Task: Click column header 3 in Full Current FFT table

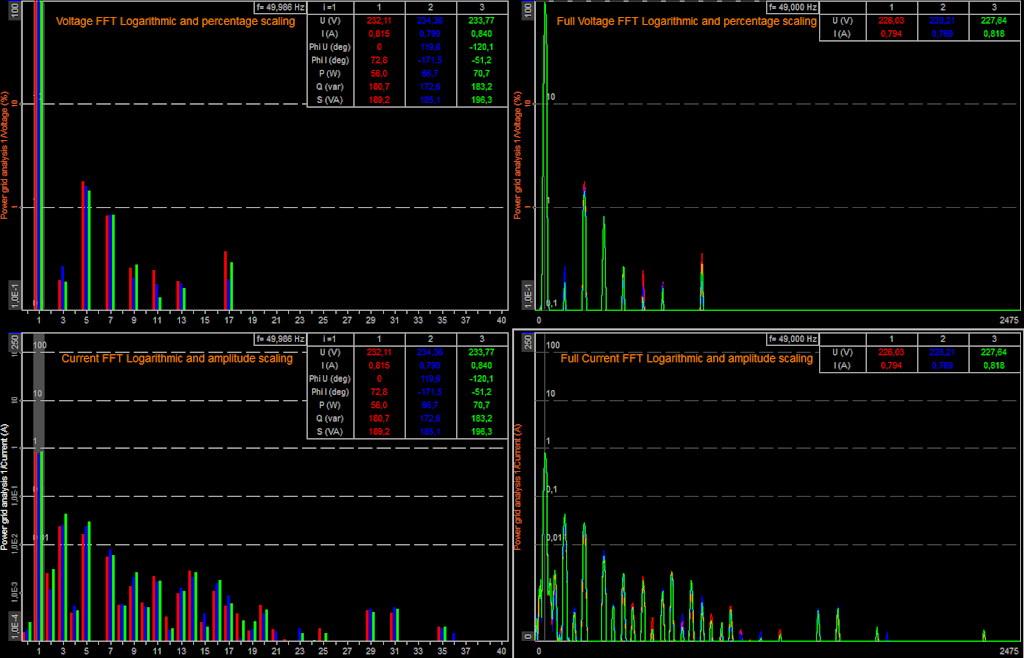Action: 994,339
